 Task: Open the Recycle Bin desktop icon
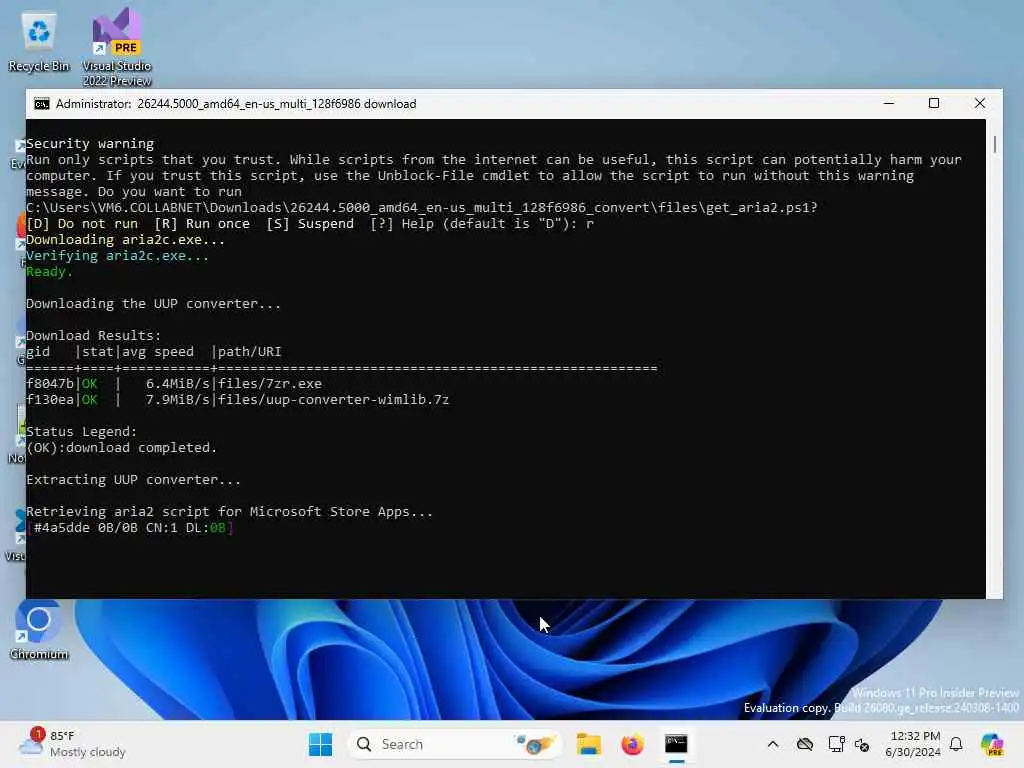(39, 42)
